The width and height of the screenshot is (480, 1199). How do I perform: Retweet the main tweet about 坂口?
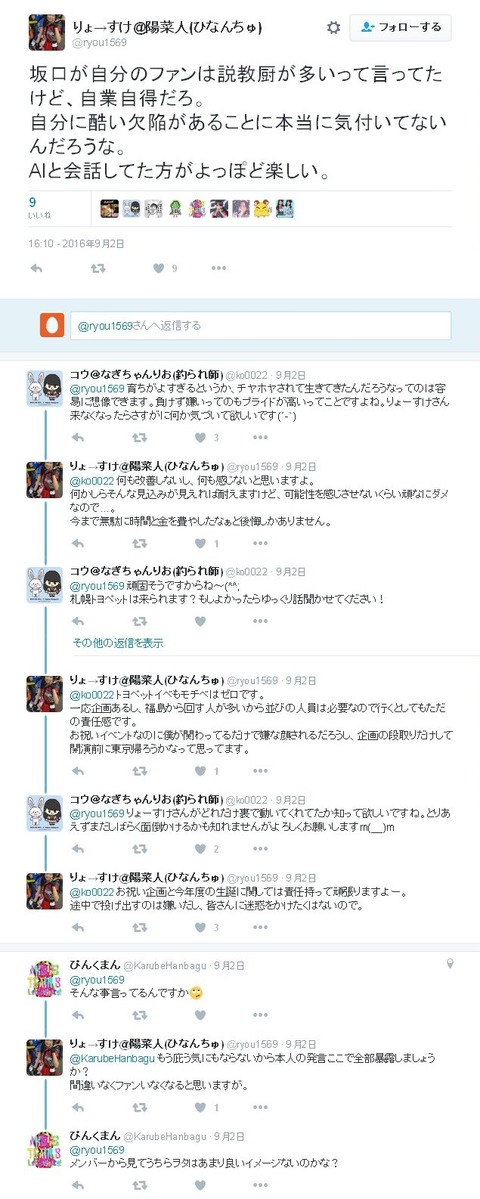point(98,268)
